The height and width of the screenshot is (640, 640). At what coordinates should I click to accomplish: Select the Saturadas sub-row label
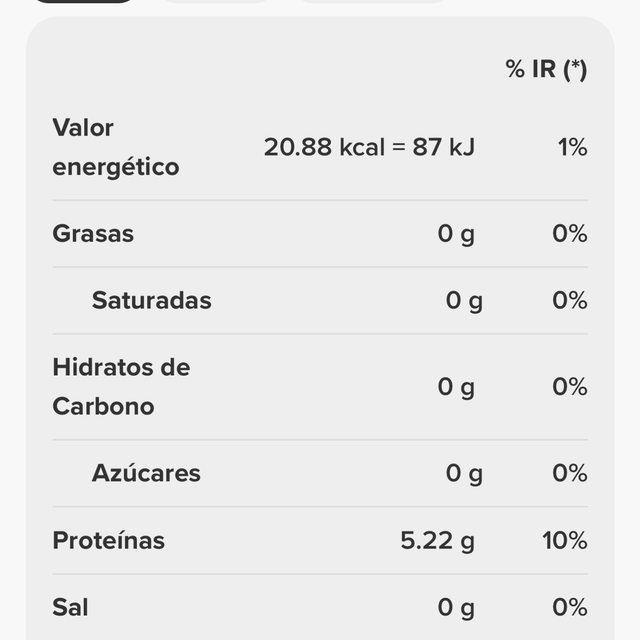pos(151,300)
